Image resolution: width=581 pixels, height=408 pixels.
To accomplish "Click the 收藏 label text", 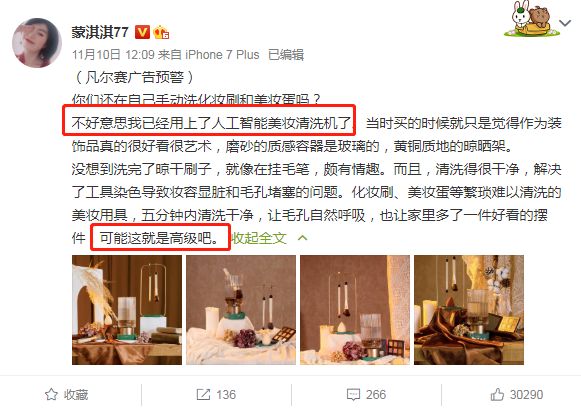I will 76,395.
